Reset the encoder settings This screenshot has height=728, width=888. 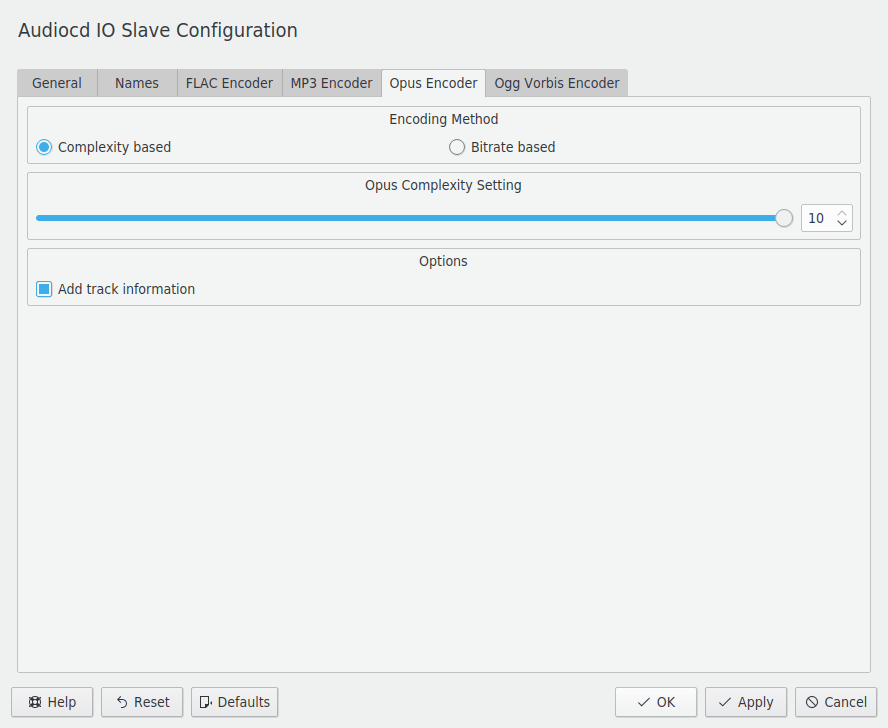coord(142,702)
